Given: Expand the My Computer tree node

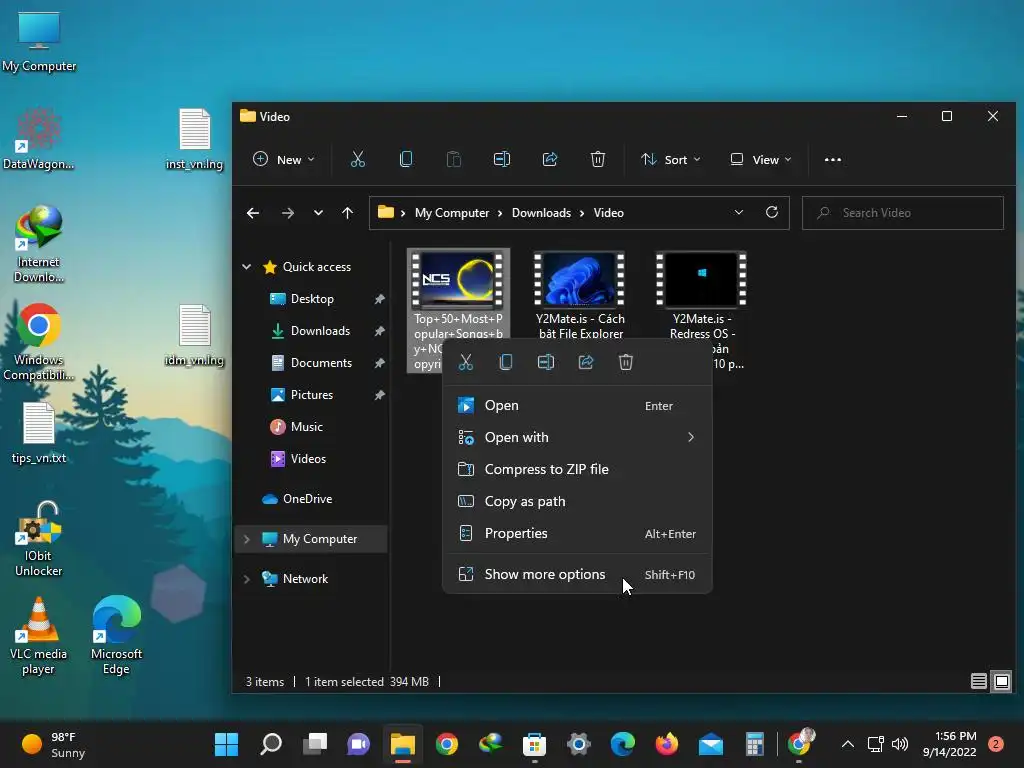Looking at the screenshot, I should click(x=247, y=539).
